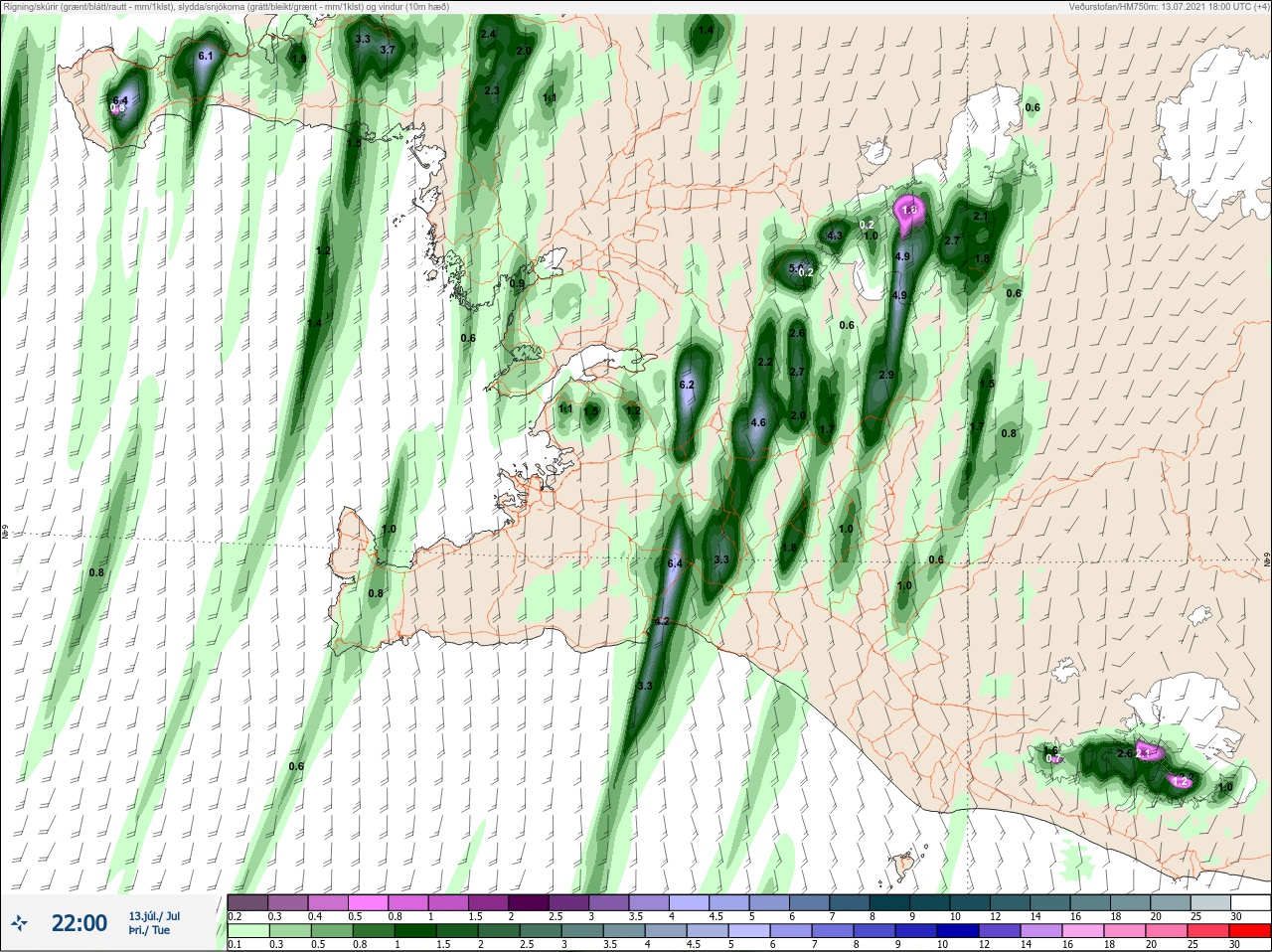The image size is (1272, 952).
Task: Click the 2.4 precipitation value on the map
Action: (x=488, y=35)
